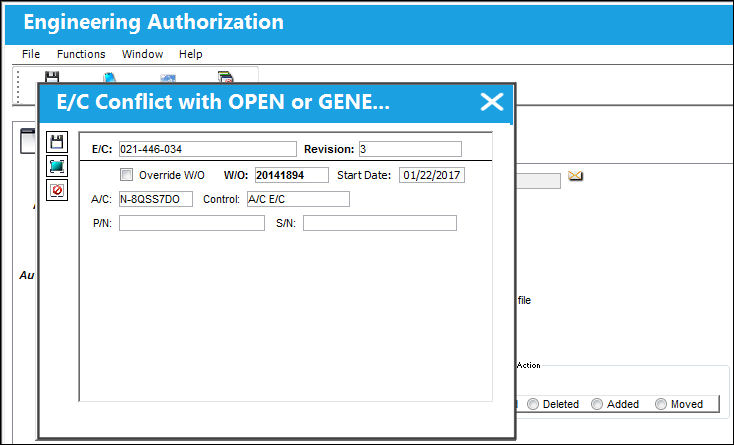Open the Help menu

click(191, 54)
